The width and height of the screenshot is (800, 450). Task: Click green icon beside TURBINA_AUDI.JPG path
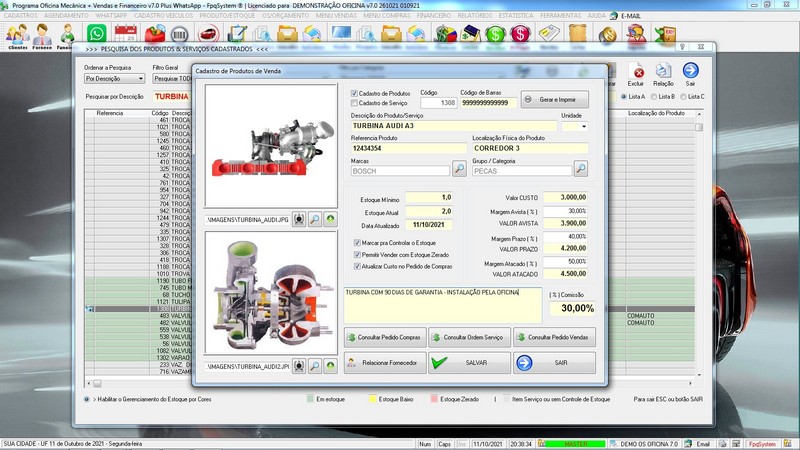pos(331,219)
